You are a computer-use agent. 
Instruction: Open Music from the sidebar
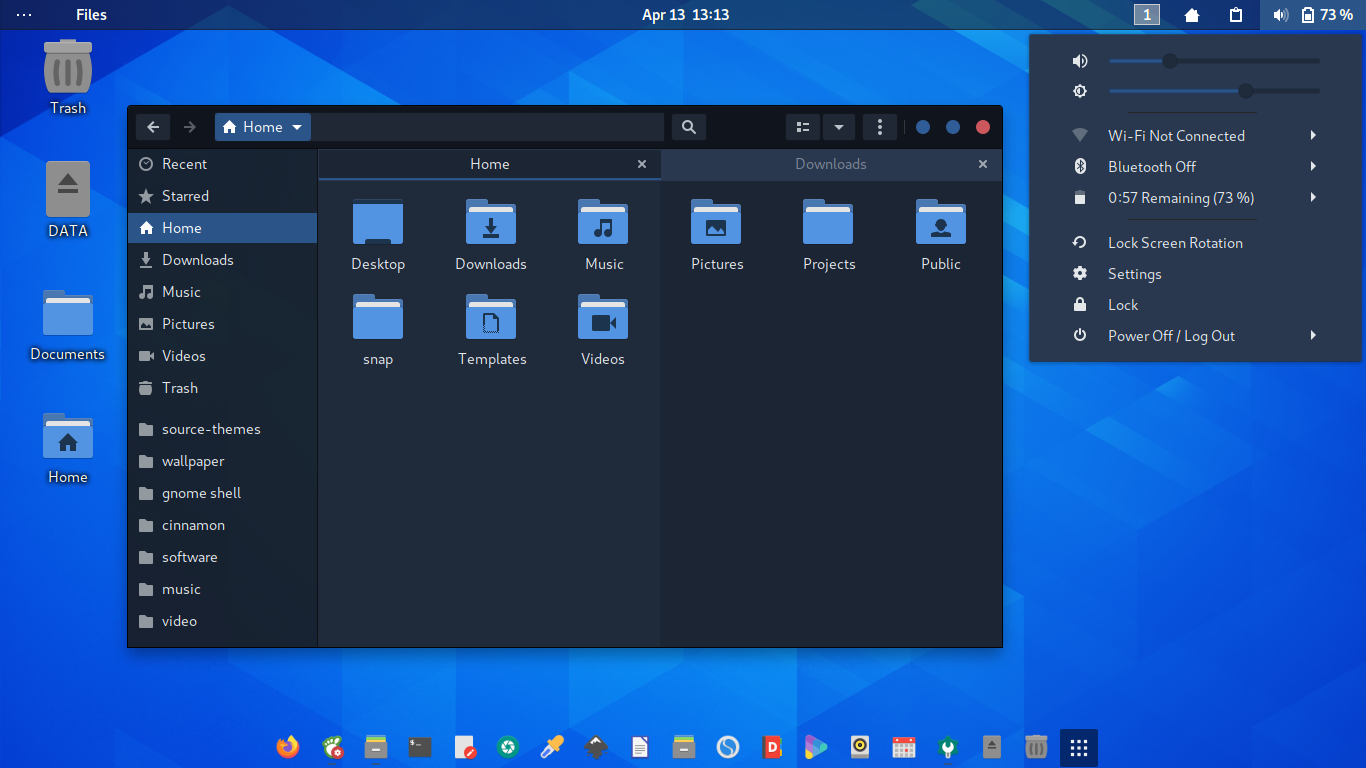[222, 292]
